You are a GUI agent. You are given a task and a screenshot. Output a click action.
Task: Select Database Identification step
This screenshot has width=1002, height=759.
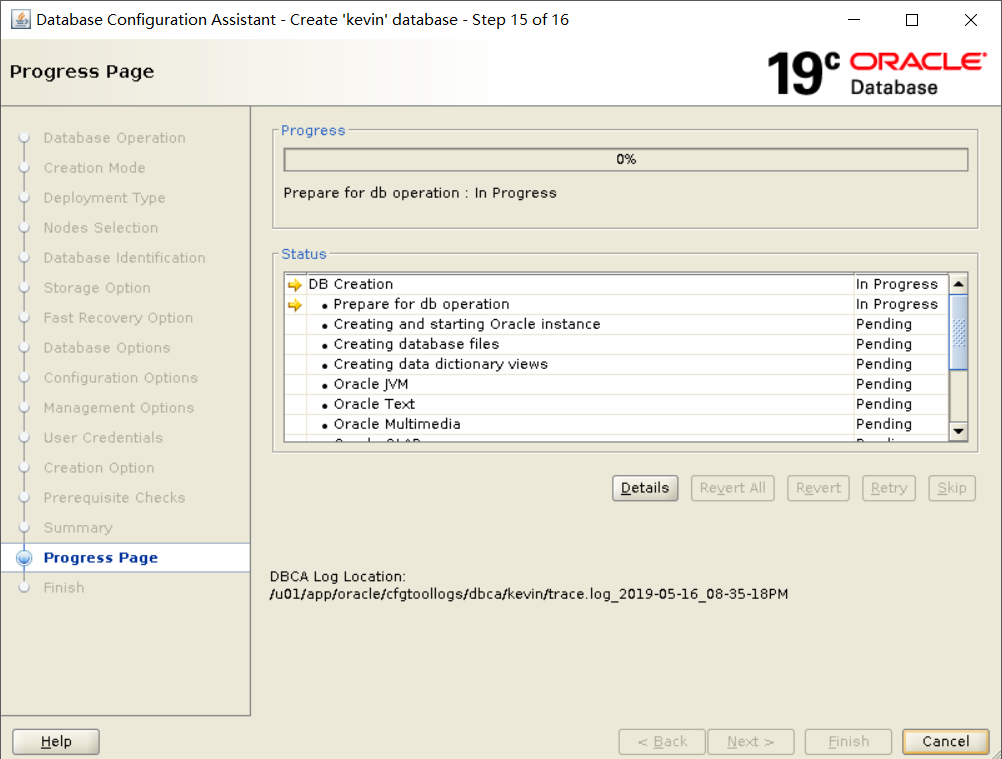tap(125, 258)
